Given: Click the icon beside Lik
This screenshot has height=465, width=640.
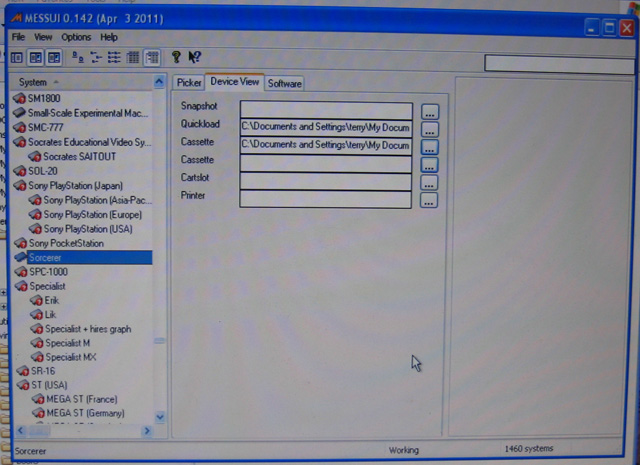Looking at the screenshot, I should (36, 315).
